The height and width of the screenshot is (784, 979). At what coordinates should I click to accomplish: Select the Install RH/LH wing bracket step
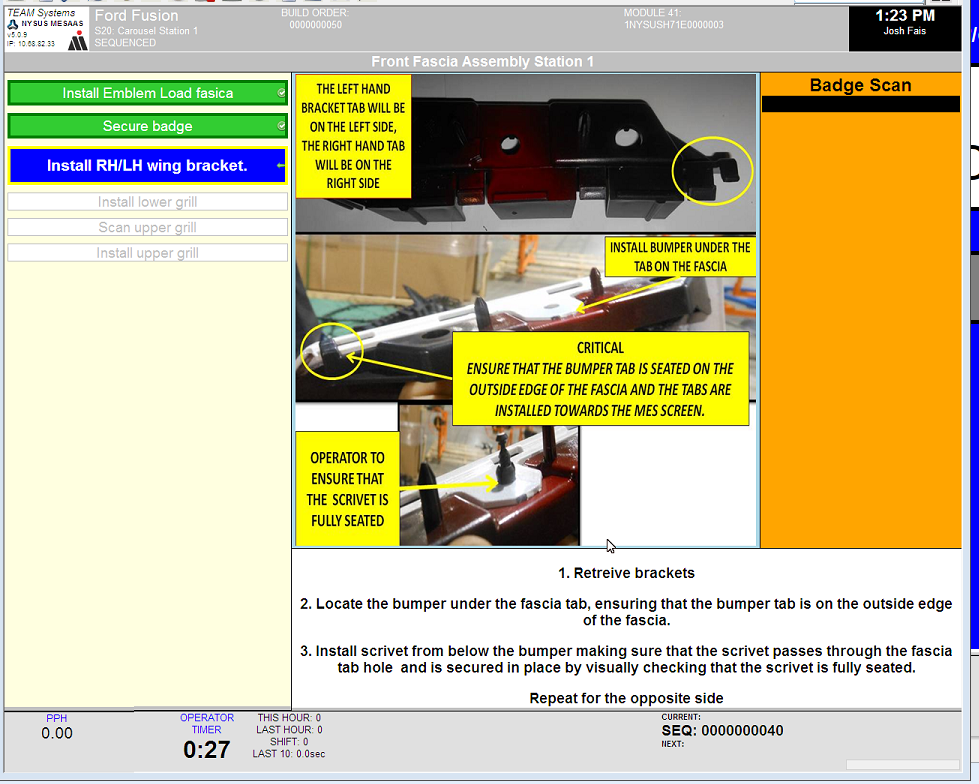(146, 166)
